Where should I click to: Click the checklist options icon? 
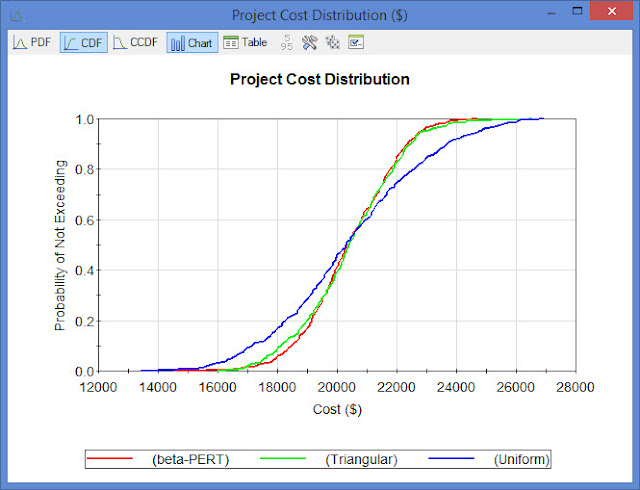point(356,42)
